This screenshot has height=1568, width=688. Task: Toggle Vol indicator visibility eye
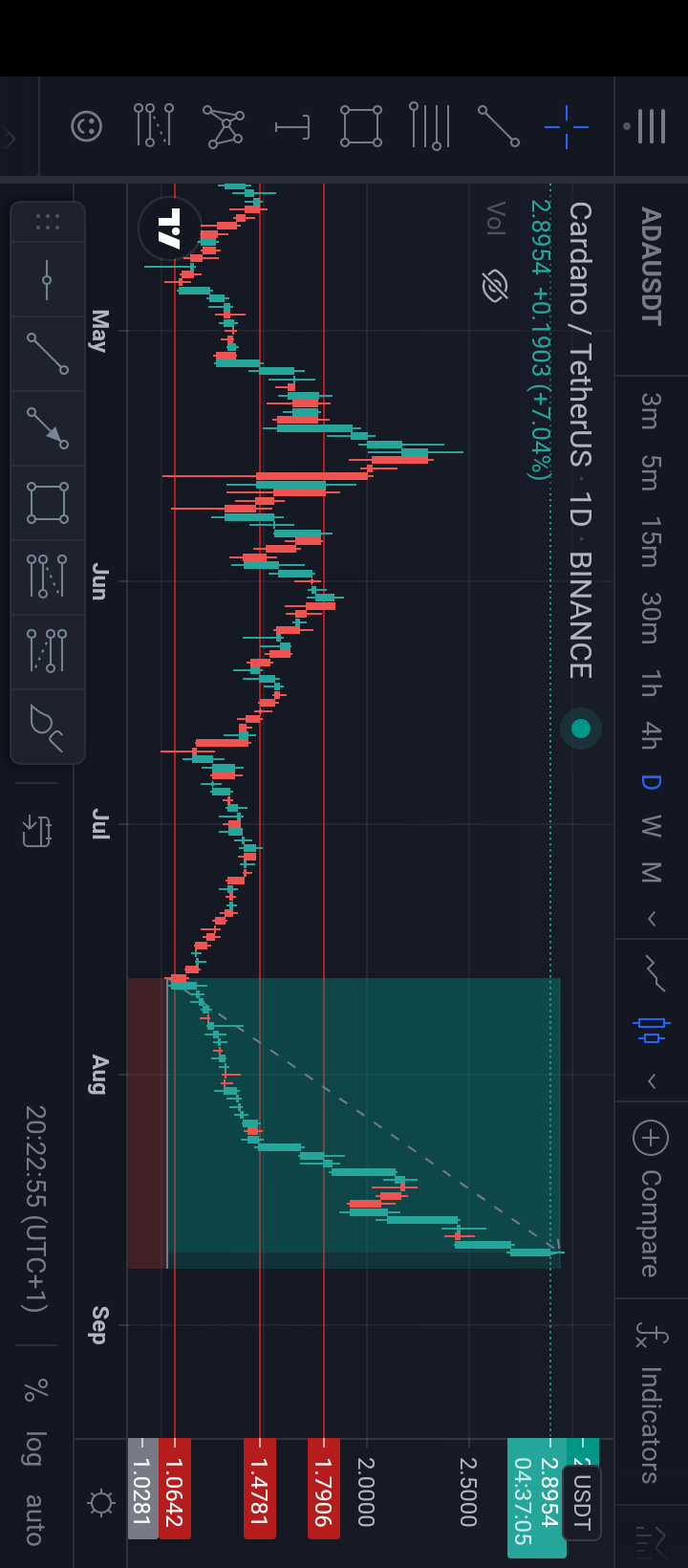(495, 285)
